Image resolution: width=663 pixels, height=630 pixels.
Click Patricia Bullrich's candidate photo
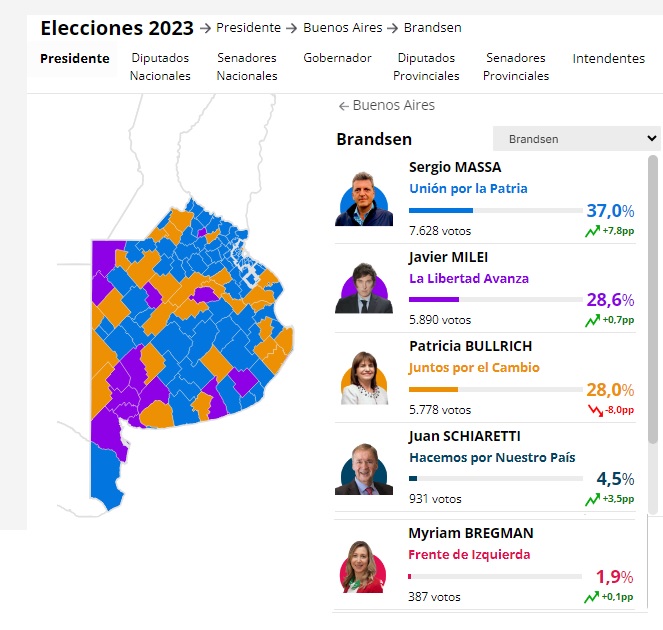click(x=364, y=378)
